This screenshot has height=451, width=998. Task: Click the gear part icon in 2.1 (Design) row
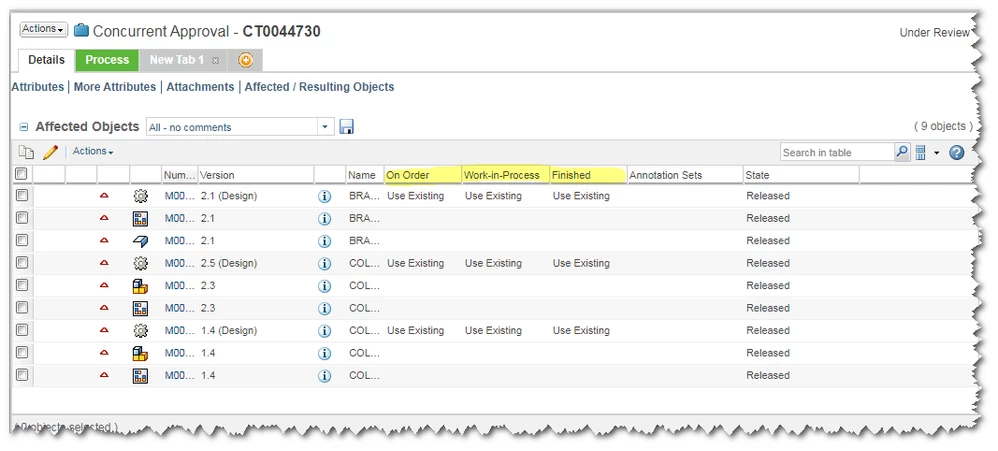[x=141, y=196]
